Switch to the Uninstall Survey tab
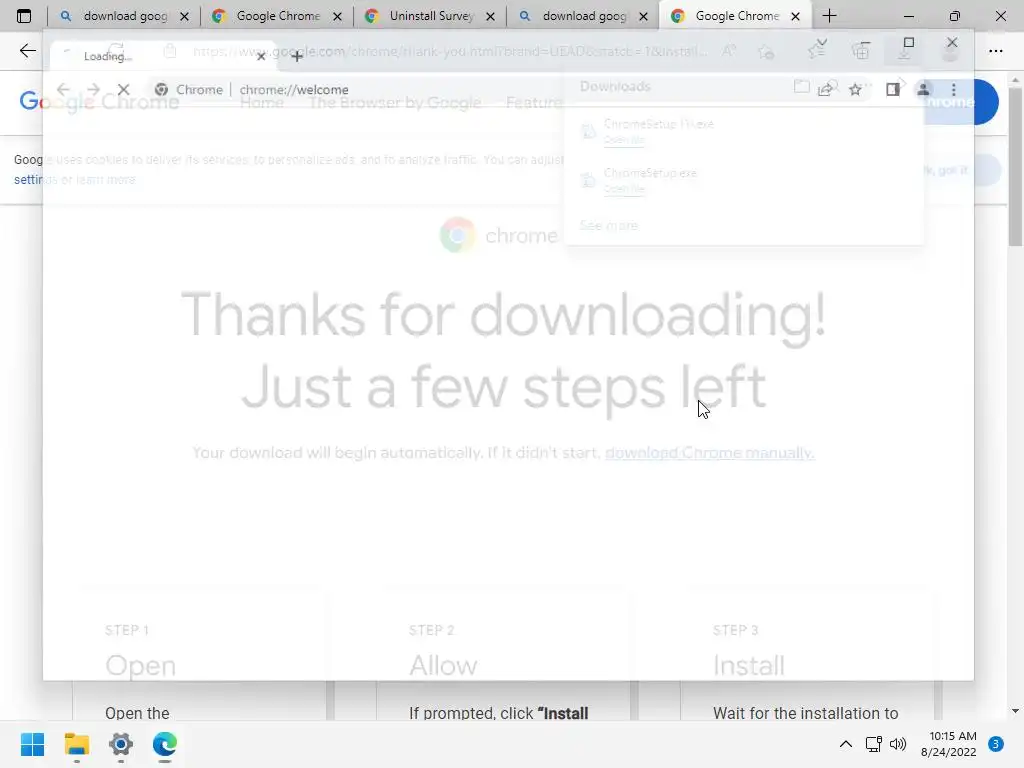 (430, 16)
